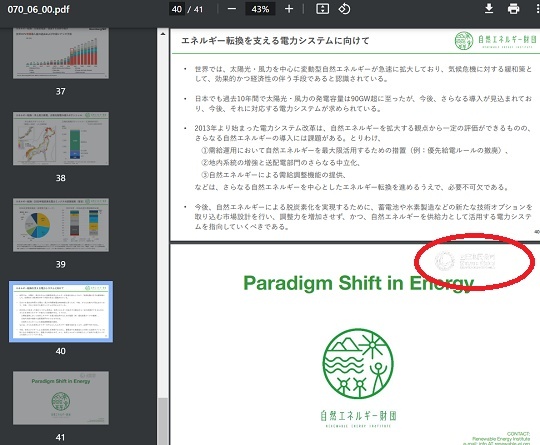Viewport: 540px width, 445px height.
Task: Print the PDF document
Action: click(513, 9)
